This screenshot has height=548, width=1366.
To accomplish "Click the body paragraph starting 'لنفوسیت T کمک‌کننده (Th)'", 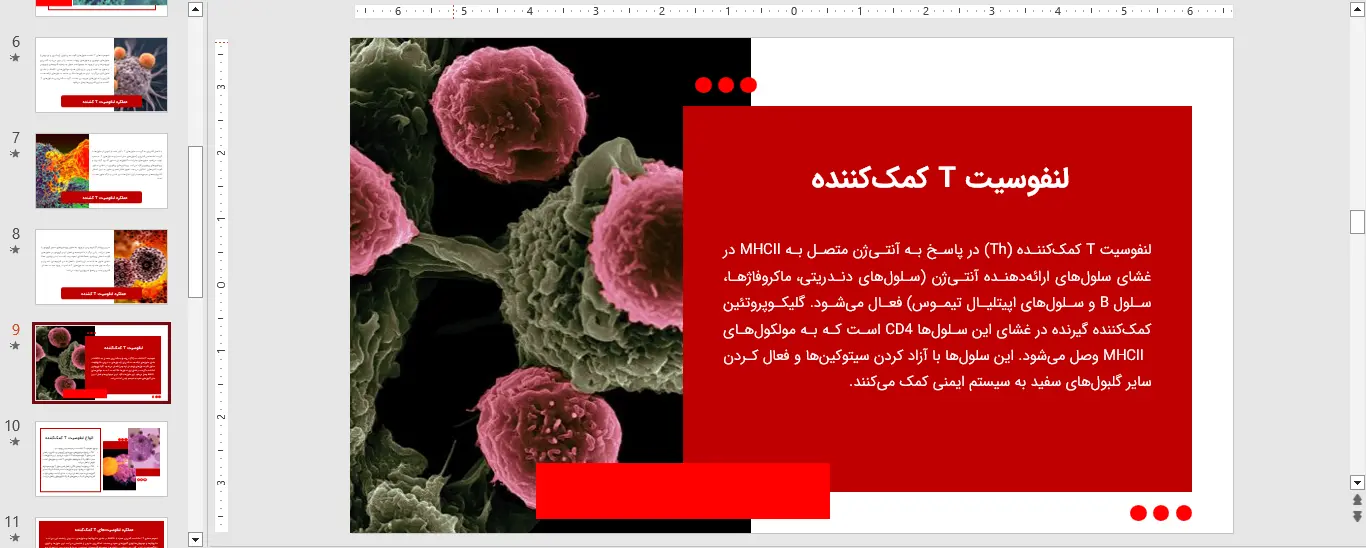I will [936, 314].
